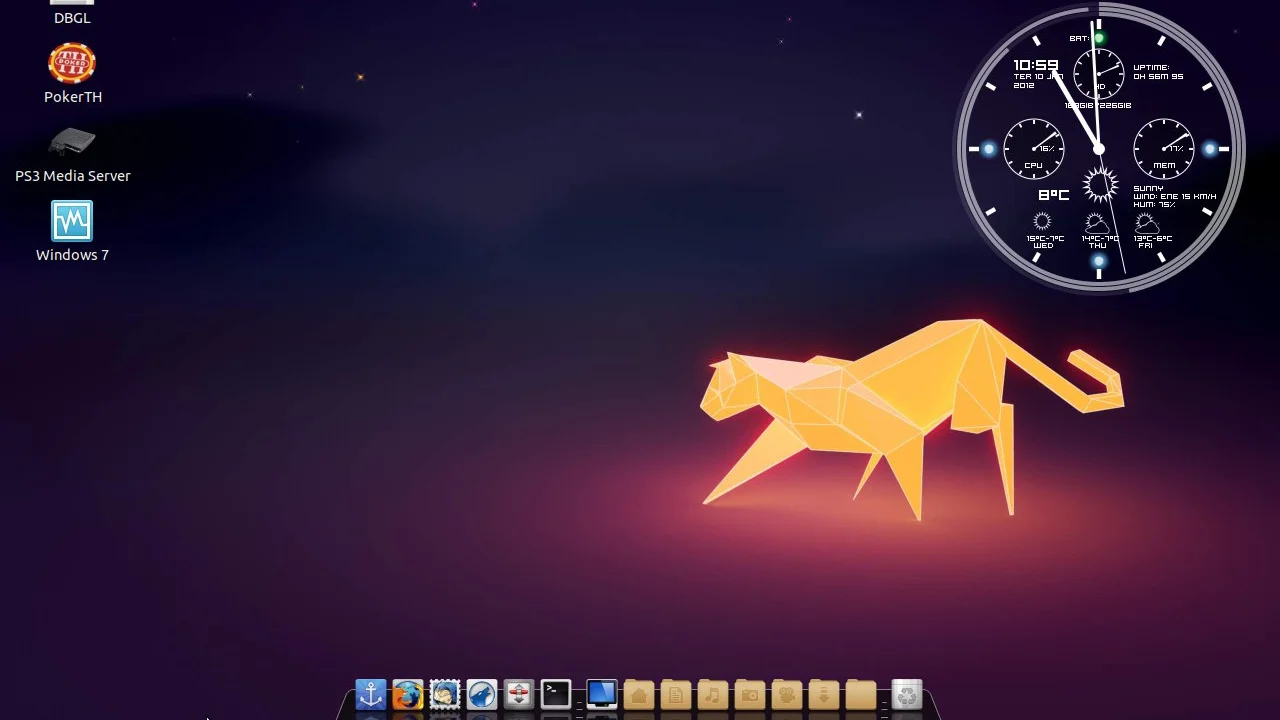The image size is (1280, 720).
Task: Open the Downloads folder in the dock
Action: coord(823,695)
